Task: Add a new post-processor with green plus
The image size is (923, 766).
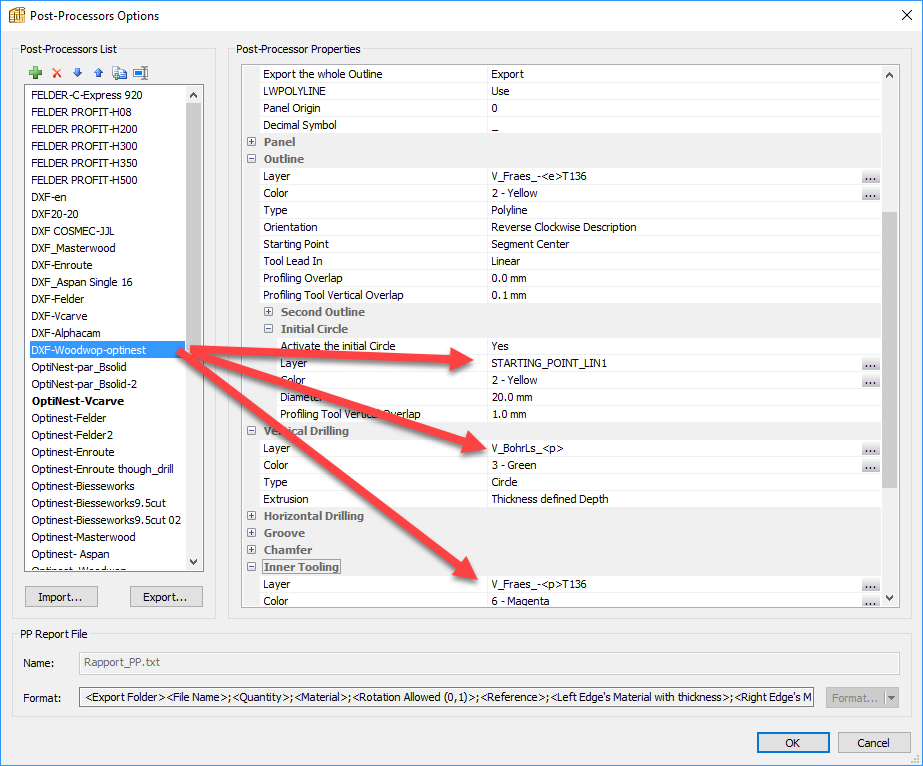Action: (x=35, y=73)
